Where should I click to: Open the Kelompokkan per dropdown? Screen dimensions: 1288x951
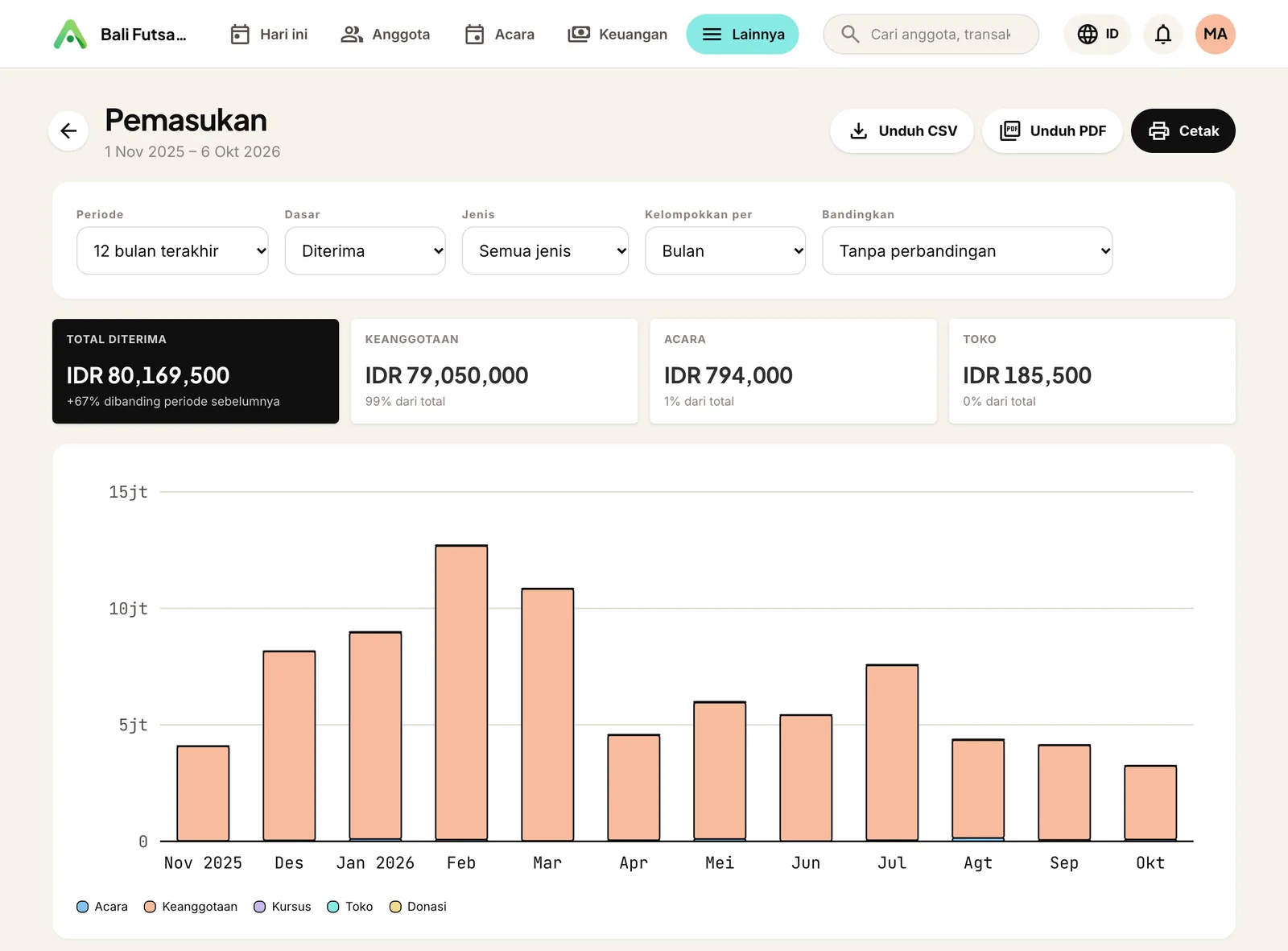724,250
